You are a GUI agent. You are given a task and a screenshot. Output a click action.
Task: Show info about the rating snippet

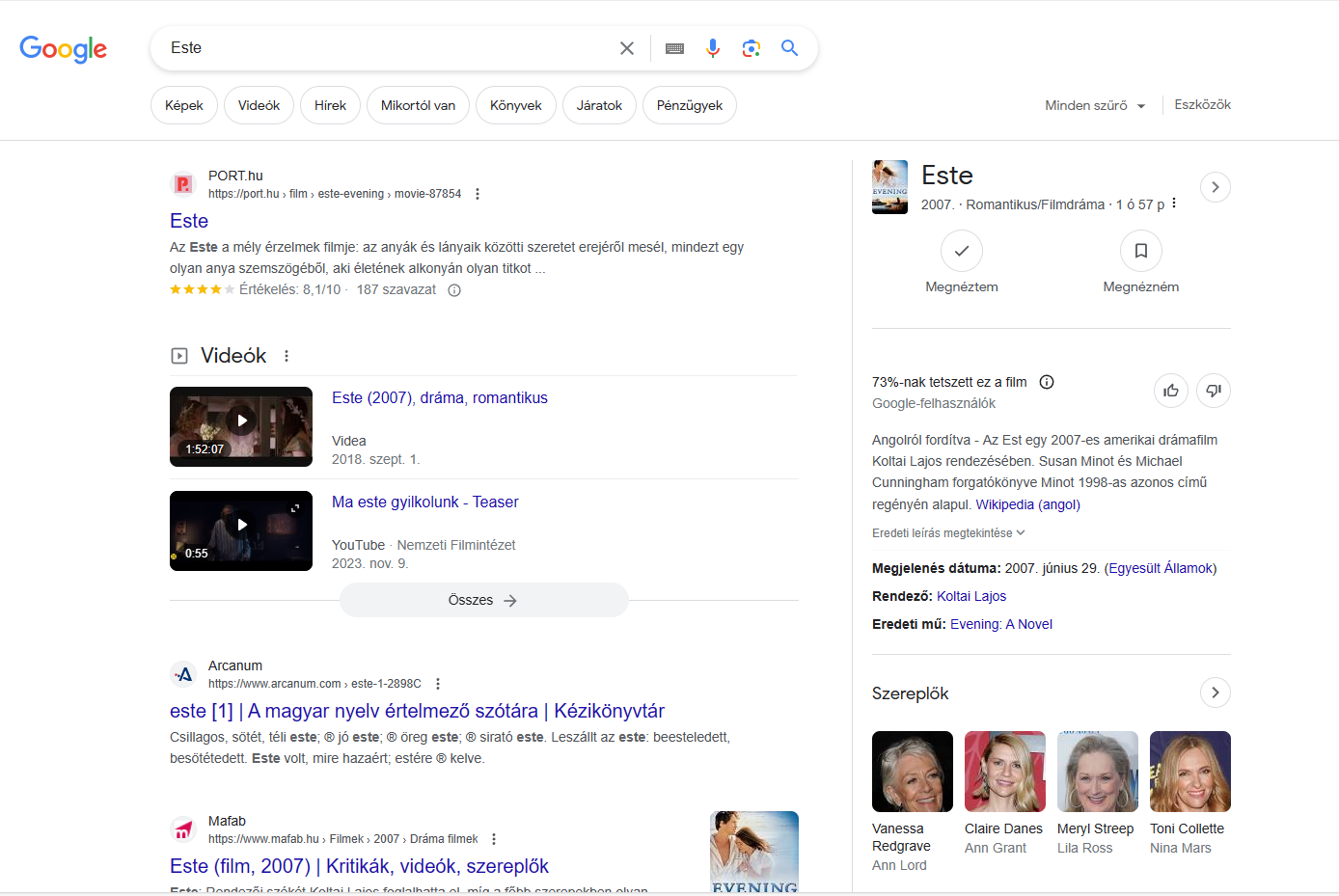pos(454,290)
